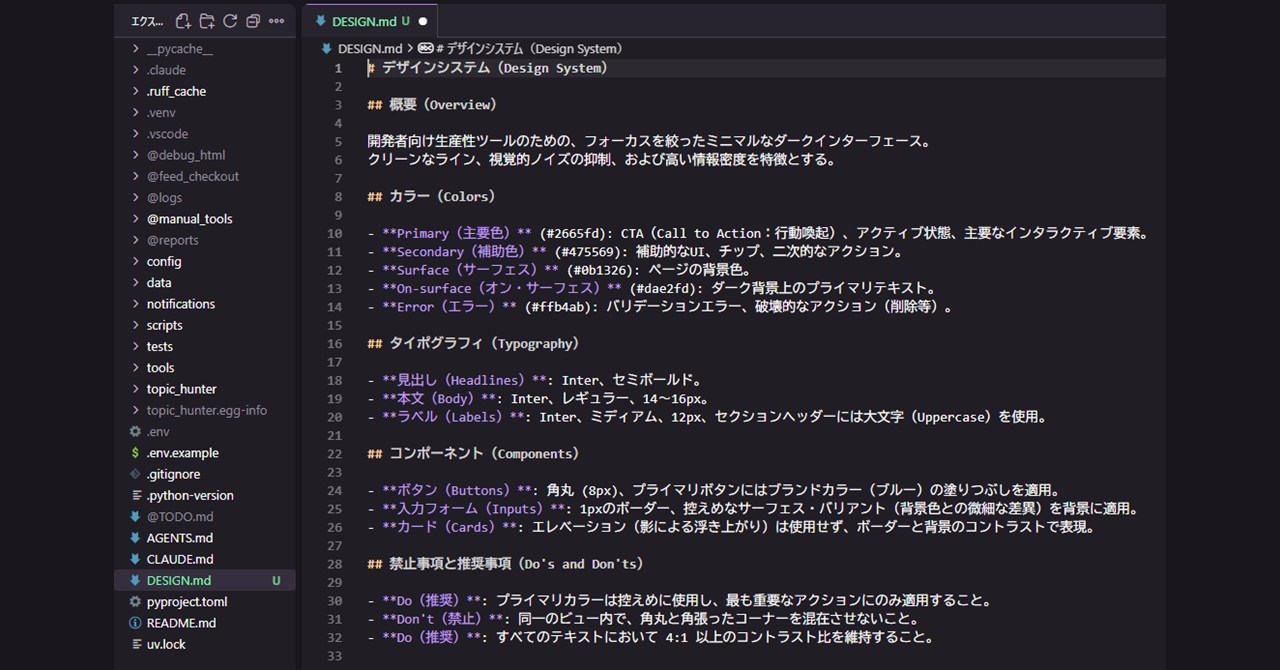Screen dimensions: 1280x670
Task: Click line number 10 in the gutter
Action: (x=334, y=234)
